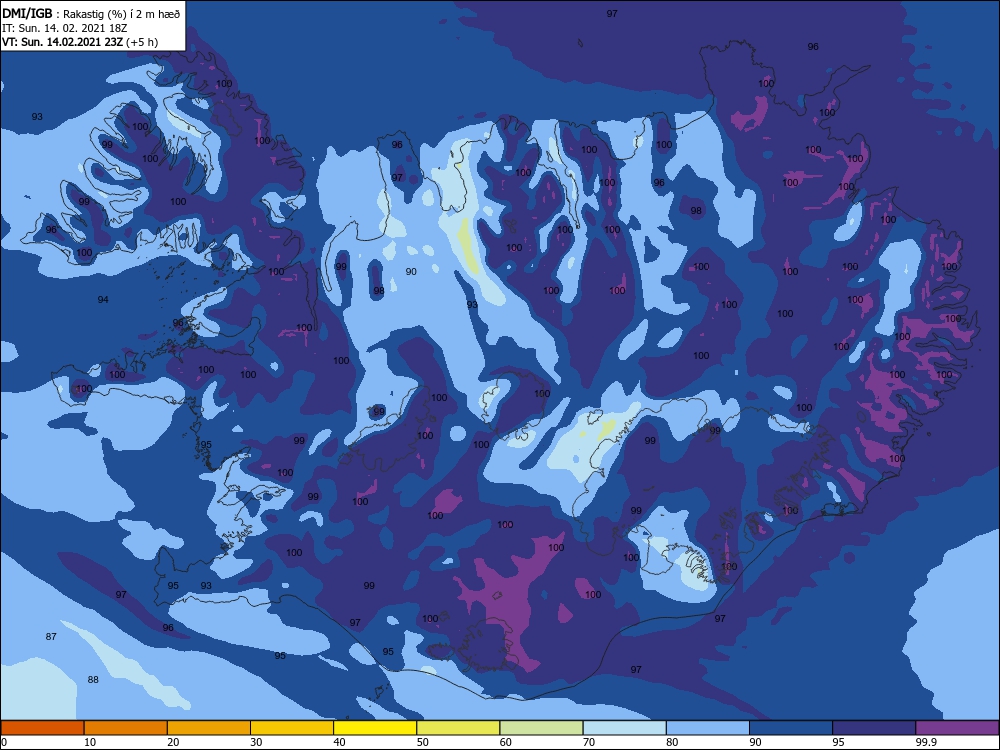Click the legend label '40'
The width and height of the screenshot is (1000, 750).
(x=339, y=742)
